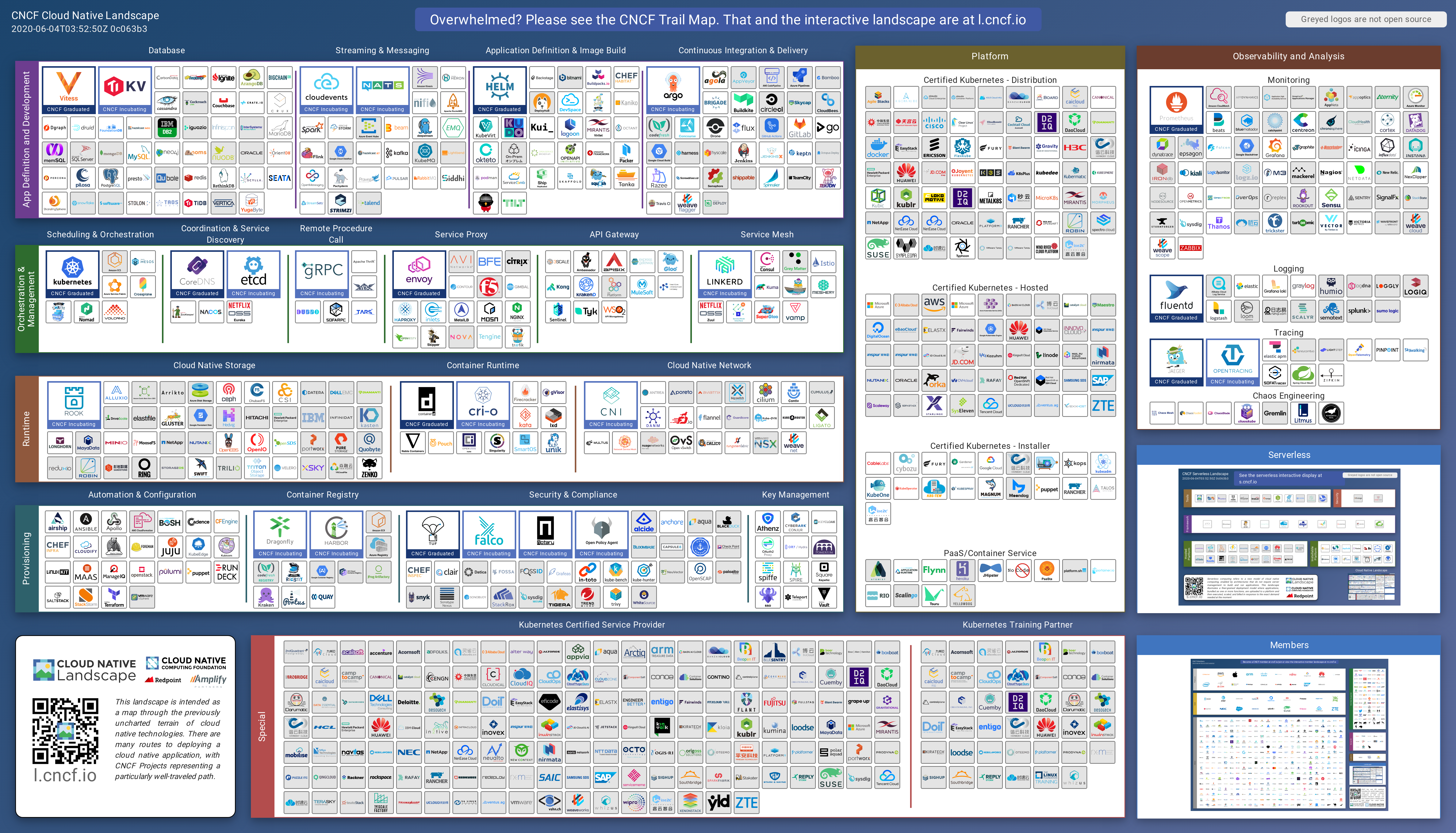Screen dimensions: 1456x833
Task: Click the Dragonfly registry logo
Action: [x=280, y=534]
